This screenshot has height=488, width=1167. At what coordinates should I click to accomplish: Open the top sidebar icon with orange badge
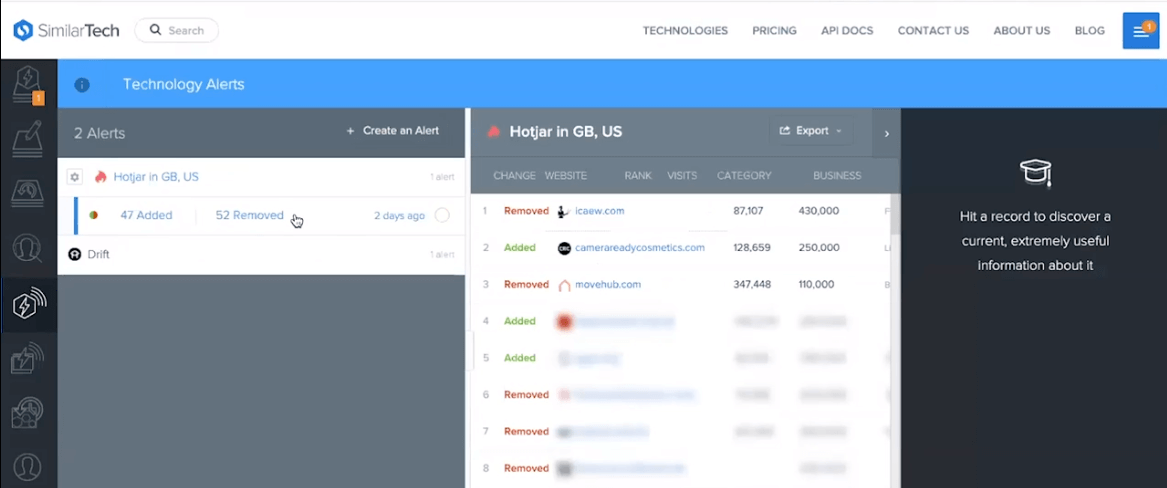(x=27, y=84)
